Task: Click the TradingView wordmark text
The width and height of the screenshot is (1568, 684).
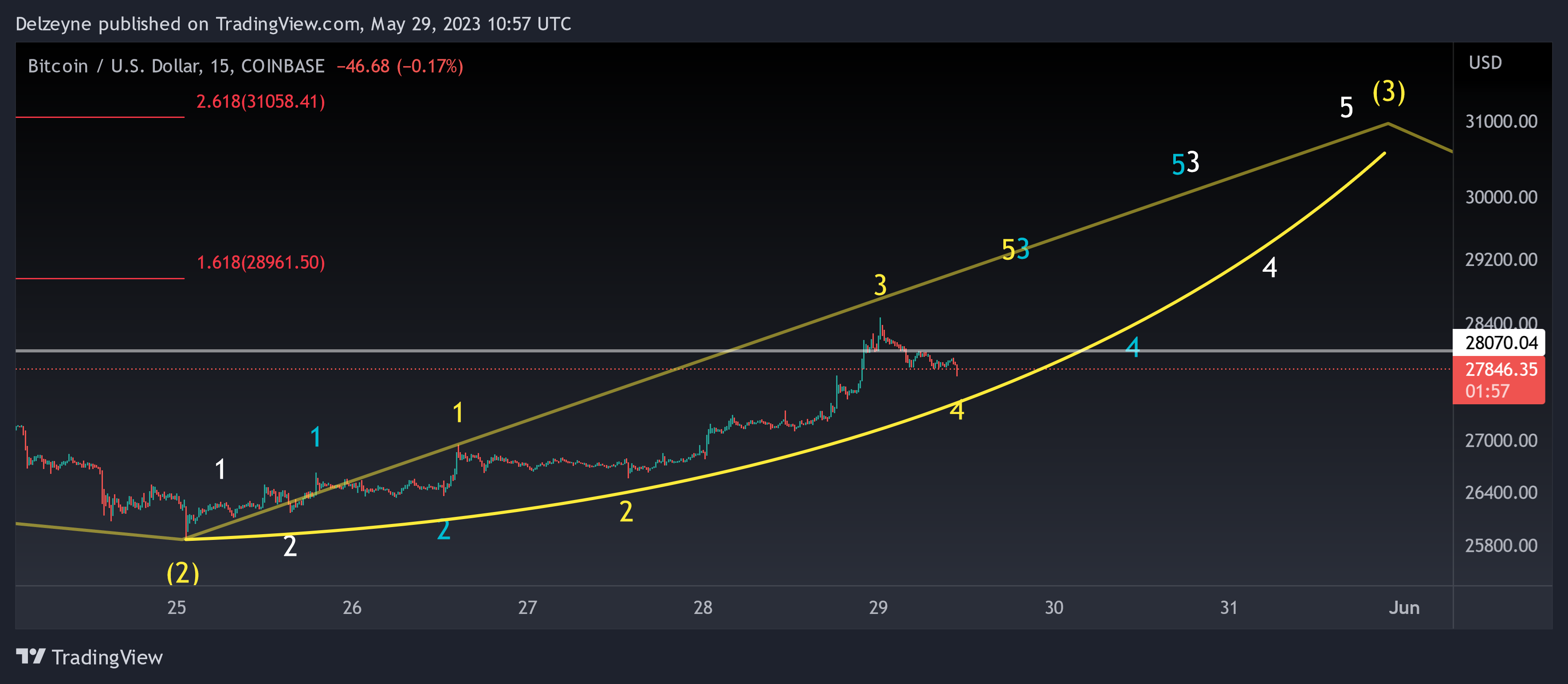Action: point(107,657)
